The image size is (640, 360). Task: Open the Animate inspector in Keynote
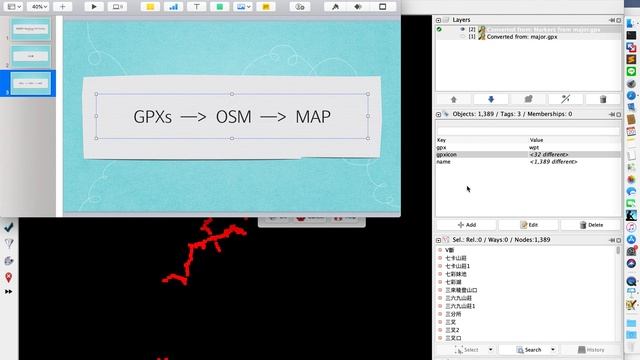click(x=358, y=7)
